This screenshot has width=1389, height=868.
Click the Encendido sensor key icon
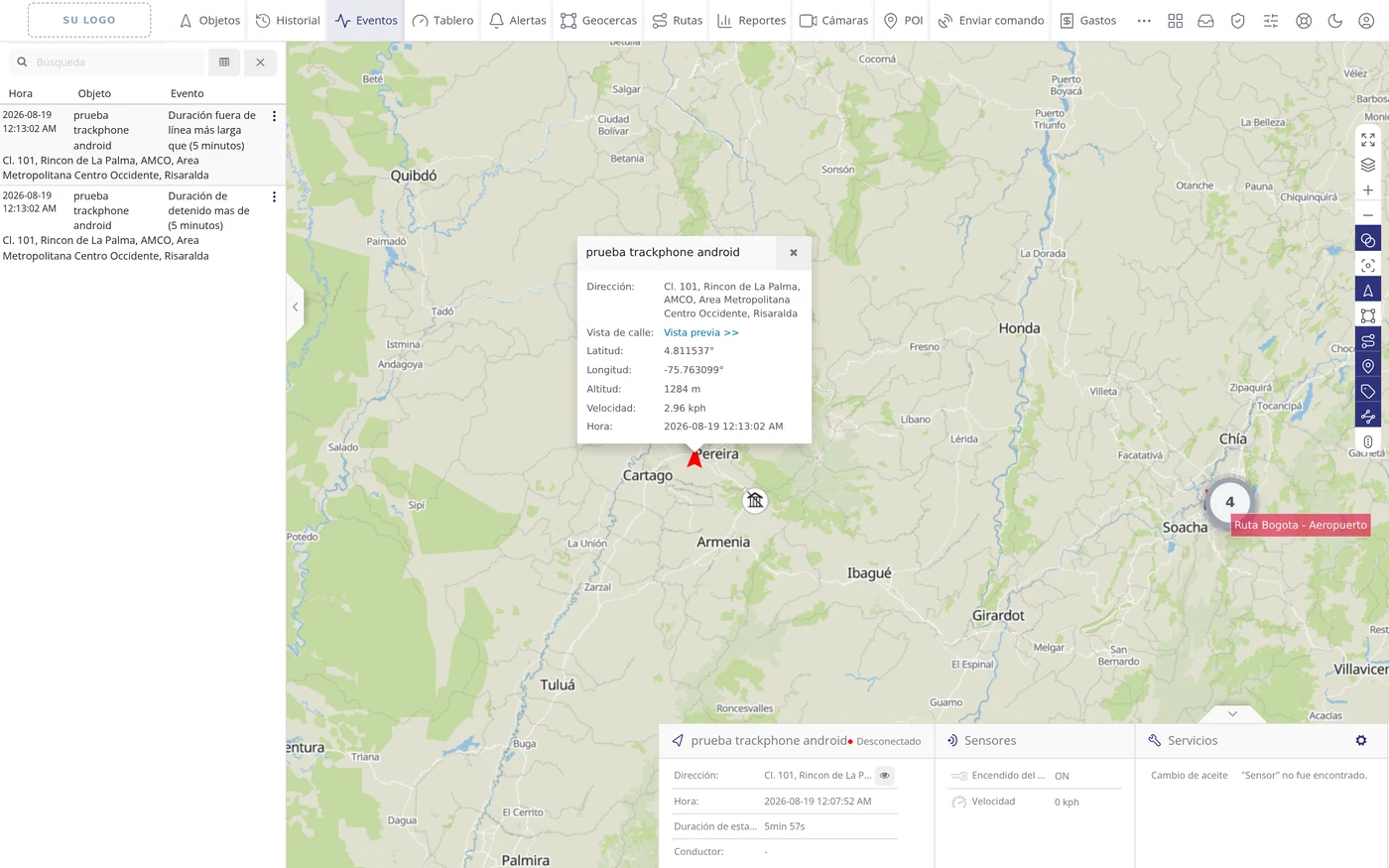click(958, 776)
